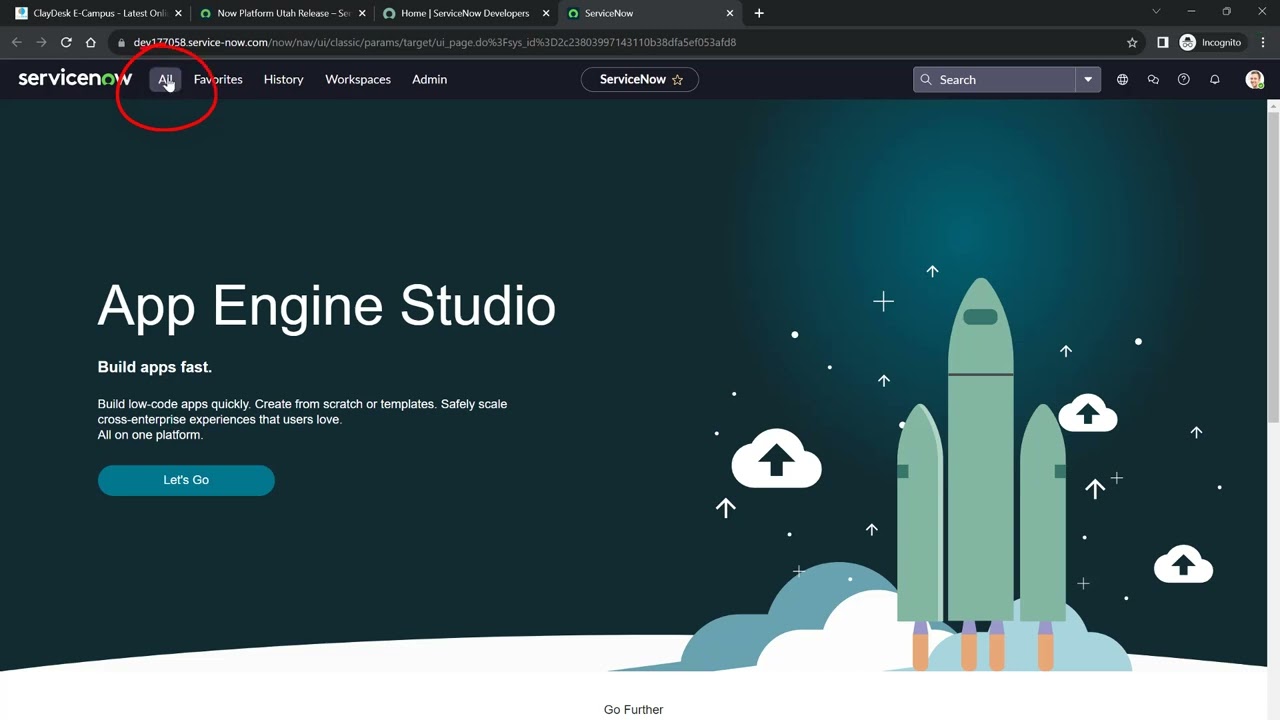The height and width of the screenshot is (720, 1280).
Task: Open the user profile avatar menu
Action: pyautogui.click(x=1254, y=79)
